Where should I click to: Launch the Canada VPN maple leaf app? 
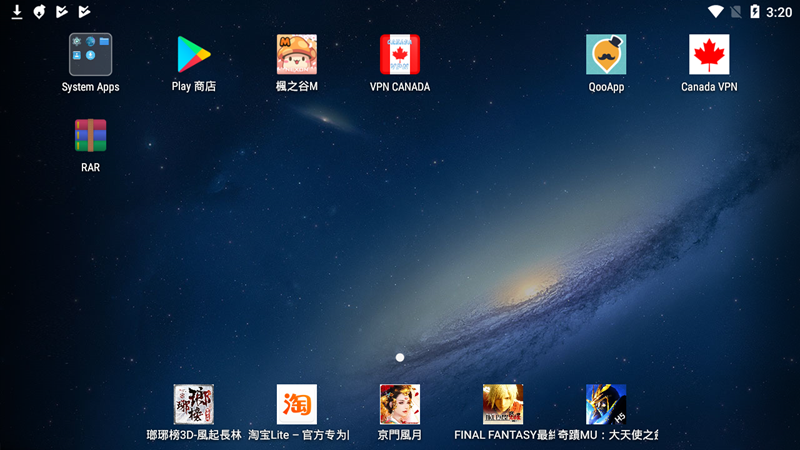(x=709, y=55)
